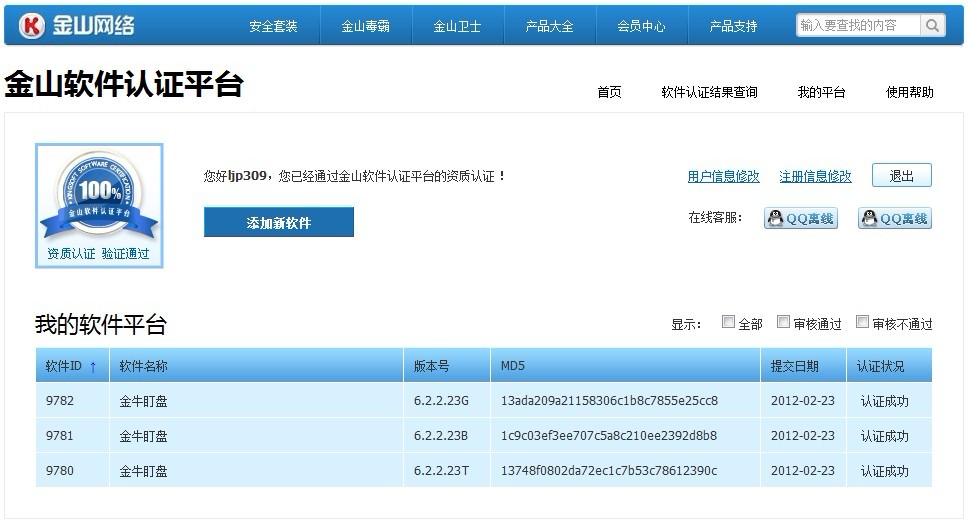969x526 pixels.
Task: Click MD5 value starting 13748f08
Action: pos(609,471)
